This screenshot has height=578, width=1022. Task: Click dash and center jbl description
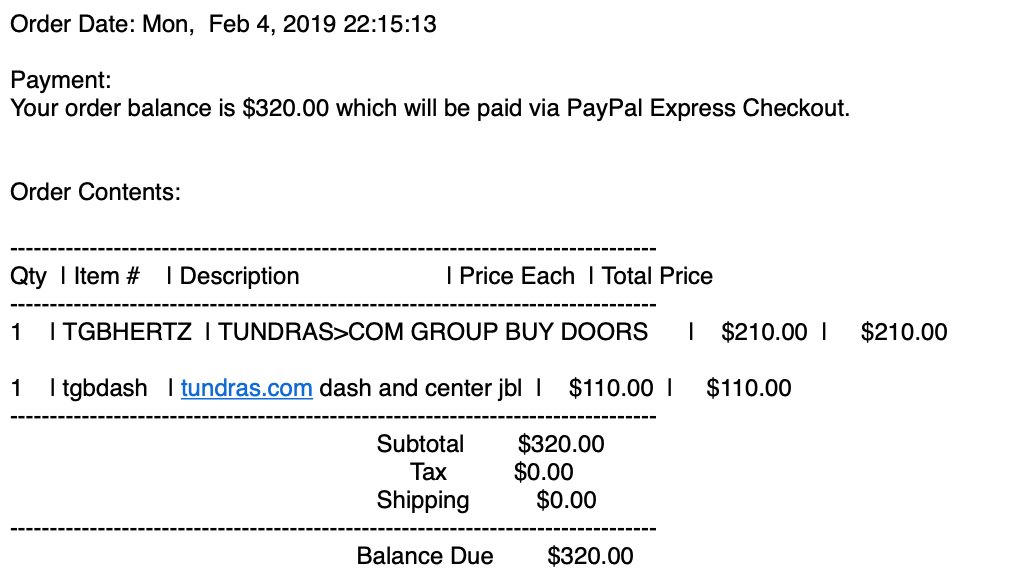(x=420, y=388)
